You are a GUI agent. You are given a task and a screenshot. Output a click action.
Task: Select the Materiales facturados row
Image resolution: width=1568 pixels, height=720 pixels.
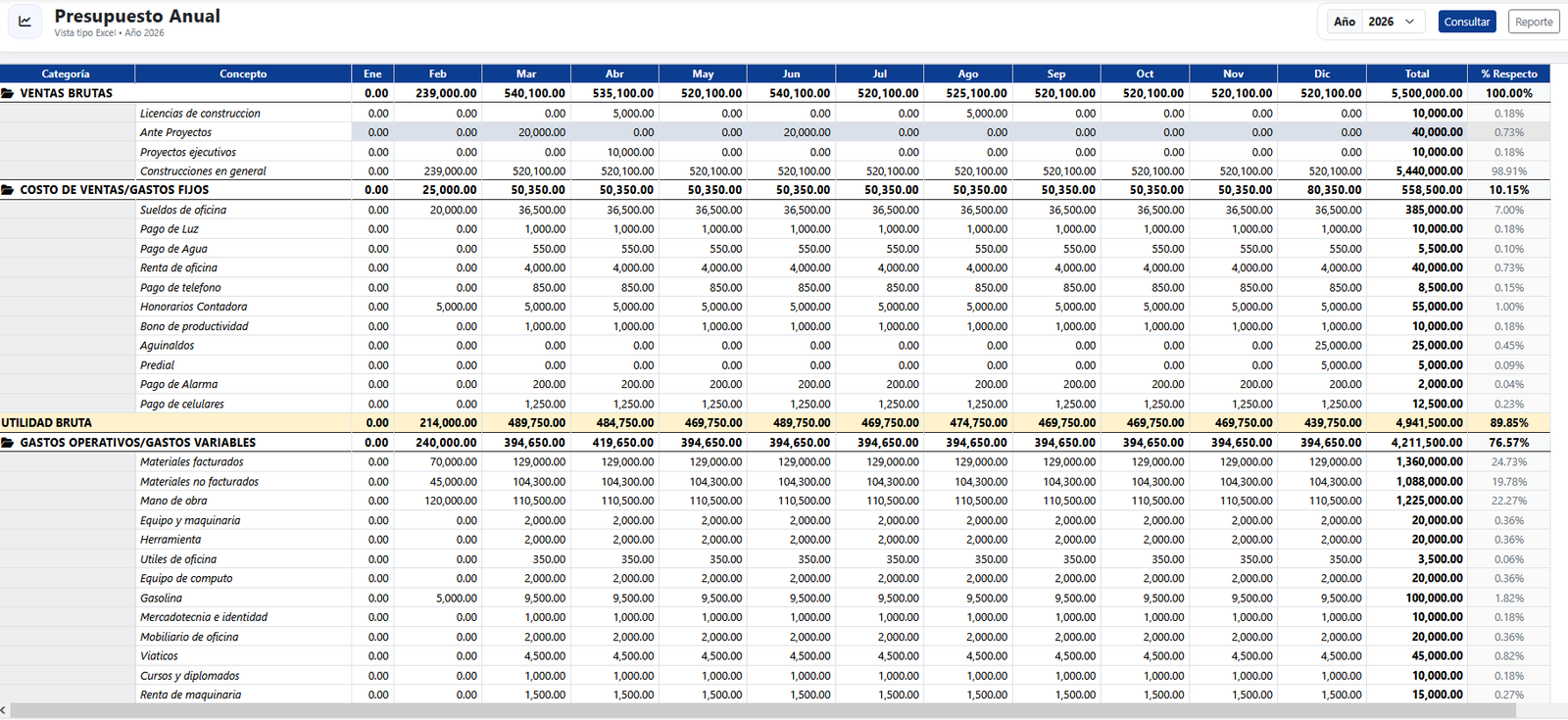[775, 462]
